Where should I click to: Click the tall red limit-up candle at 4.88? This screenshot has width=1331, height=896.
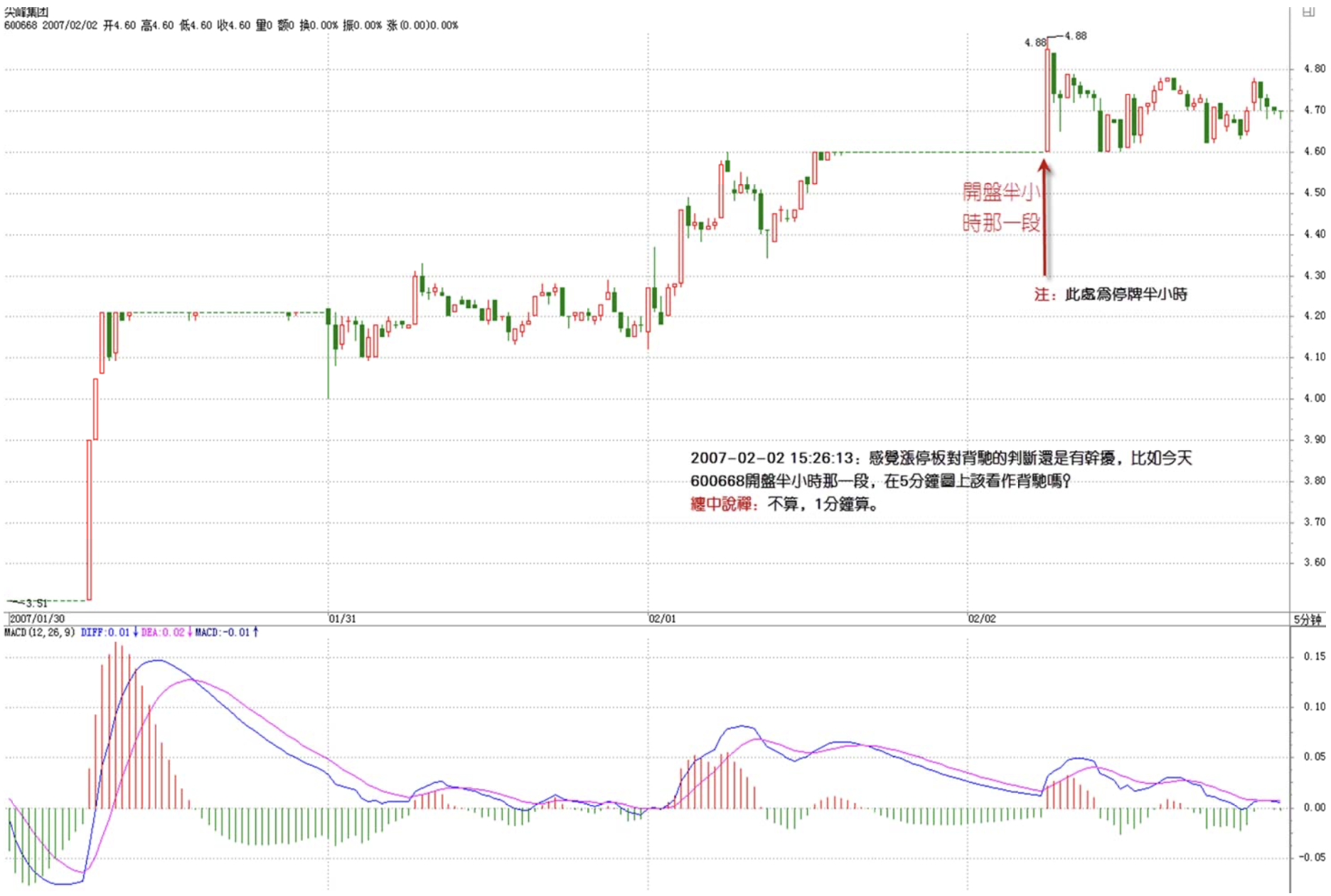pyautogui.click(x=1047, y=100)
